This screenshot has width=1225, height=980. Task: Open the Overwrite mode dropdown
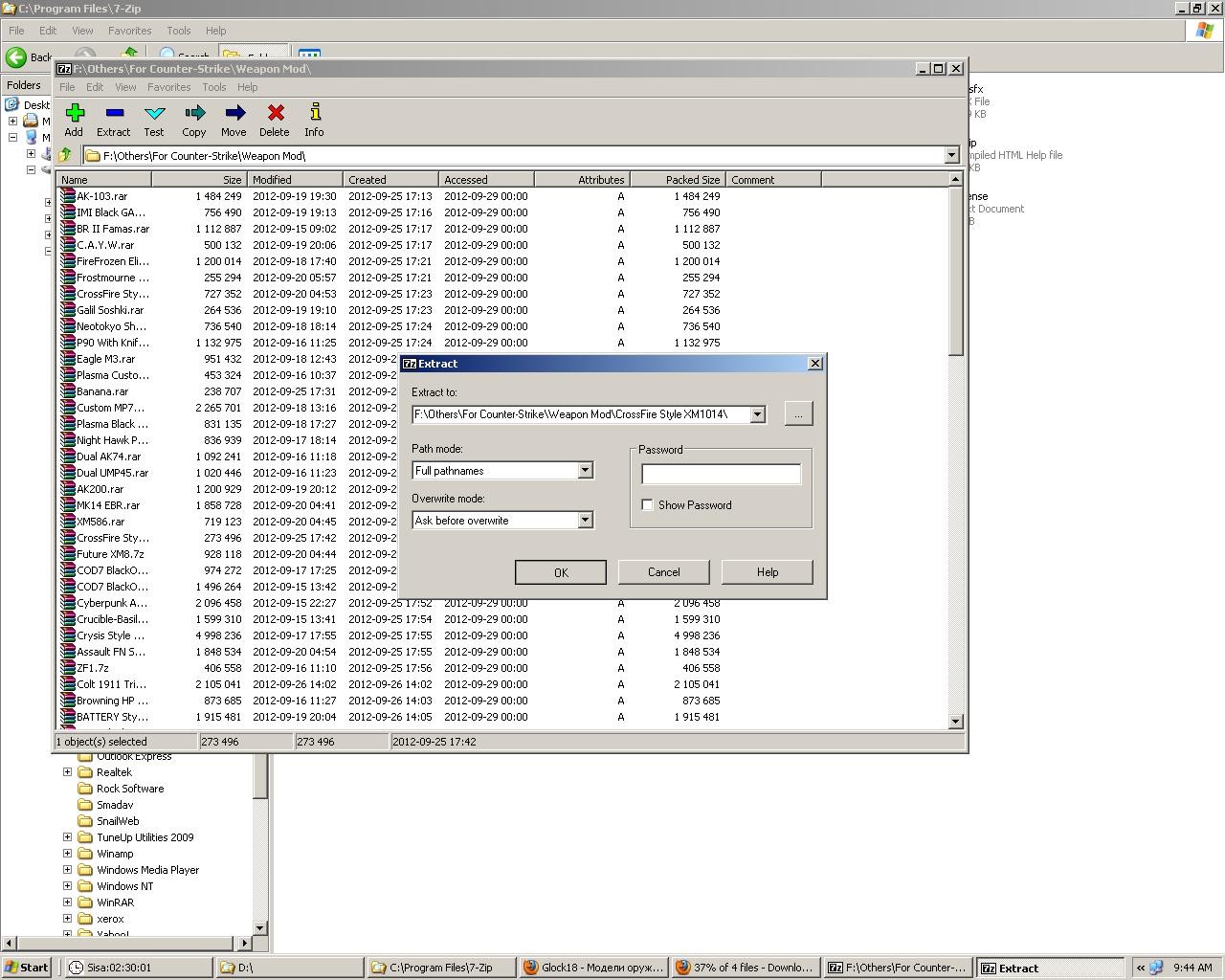(x=585, y=521)
